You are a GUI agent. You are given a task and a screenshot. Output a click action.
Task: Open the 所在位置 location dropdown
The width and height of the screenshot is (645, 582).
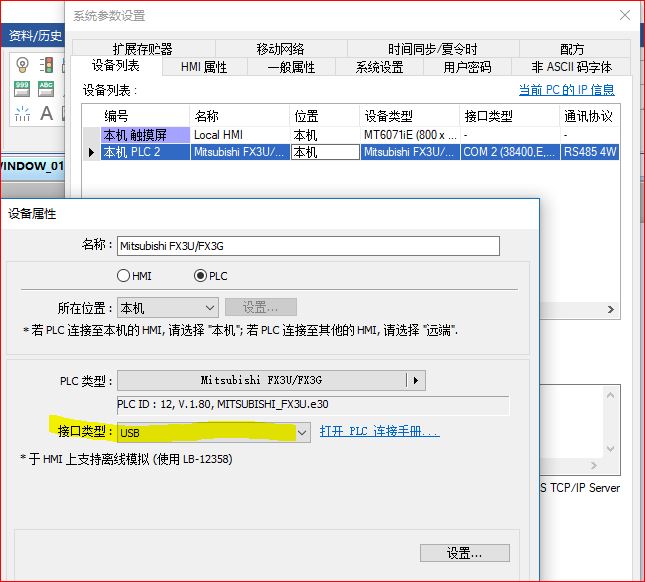click(167, 308)
